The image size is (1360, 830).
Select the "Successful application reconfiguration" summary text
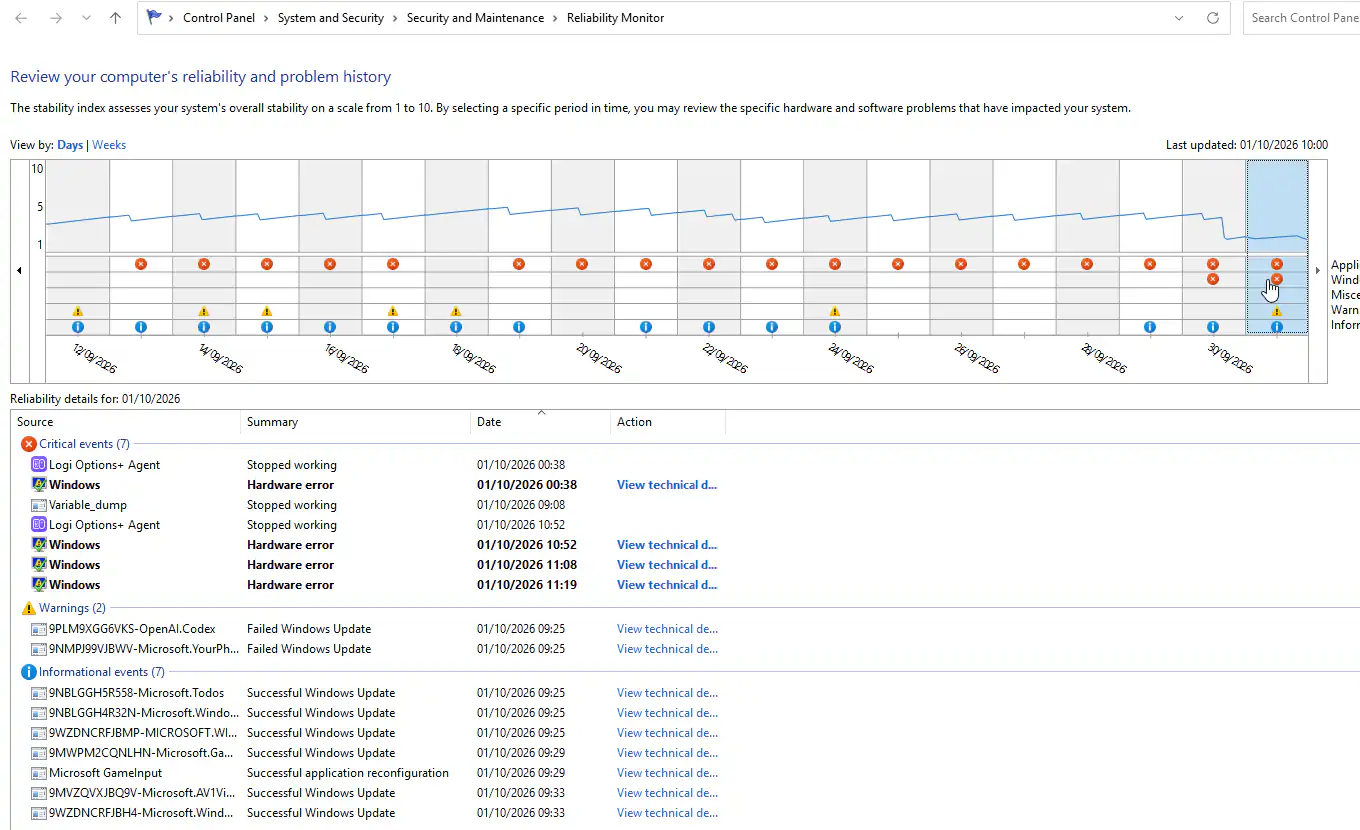tap(348, 773)
